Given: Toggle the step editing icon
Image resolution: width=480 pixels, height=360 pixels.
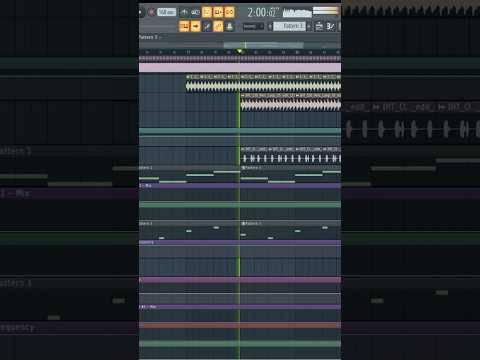Looking at the screenshot, I should coord(207,26).
